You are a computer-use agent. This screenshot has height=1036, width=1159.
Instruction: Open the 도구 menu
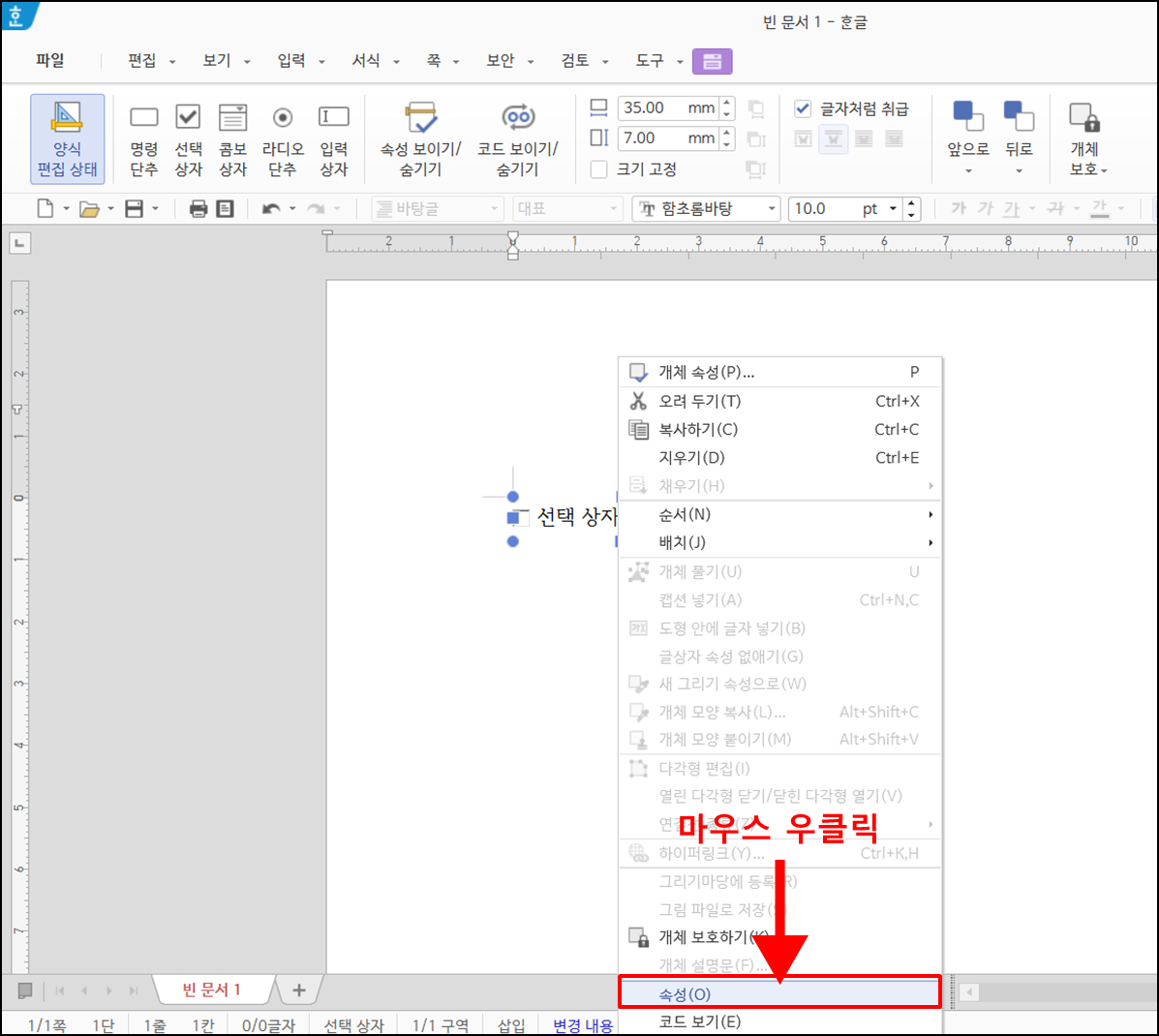(652, 60)
